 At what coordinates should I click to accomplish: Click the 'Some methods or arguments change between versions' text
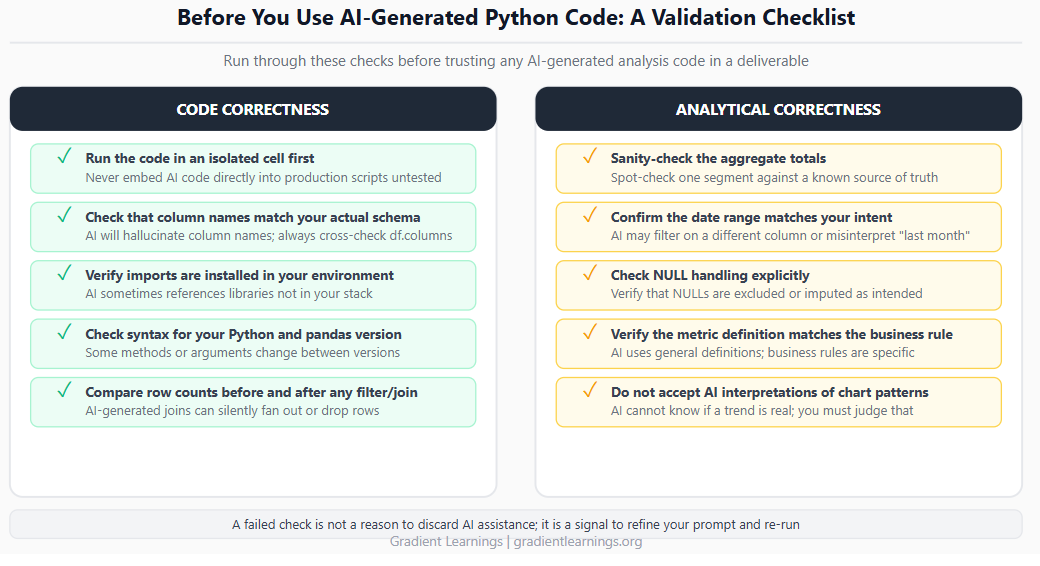[242, 352]
